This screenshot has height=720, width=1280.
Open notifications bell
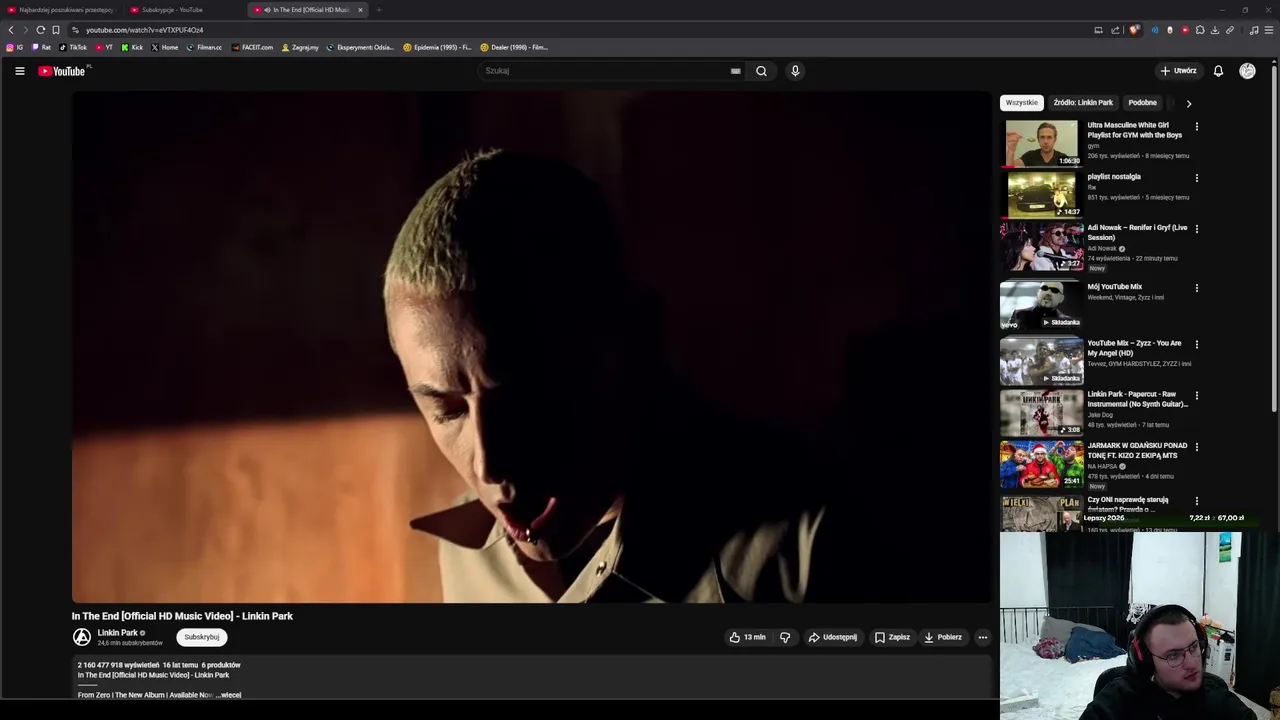click(1218, 71)
